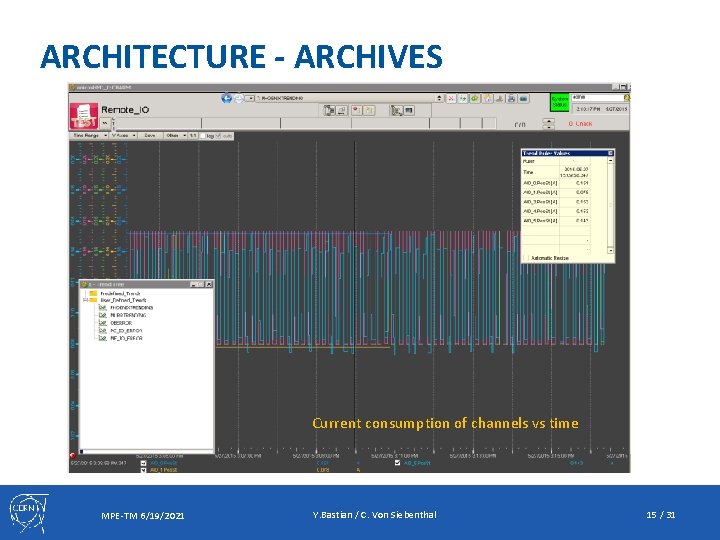Click the red Unack alarm count text
This screenshot has height=540, width=720.
pos(580,124)
